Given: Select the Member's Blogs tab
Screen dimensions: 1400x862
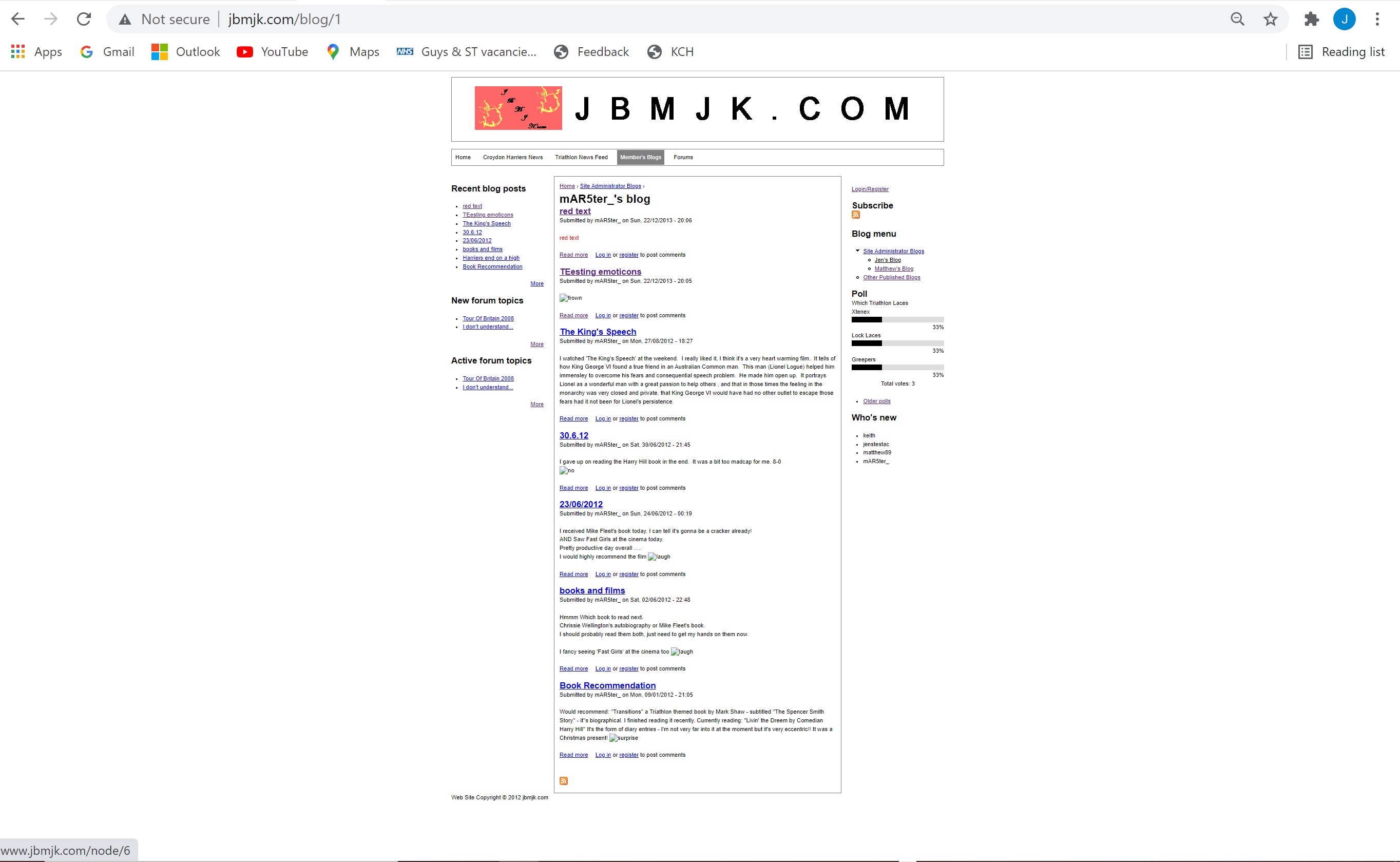Looking at the screenshot, I should pyautogui.click(x=640, y=156).
